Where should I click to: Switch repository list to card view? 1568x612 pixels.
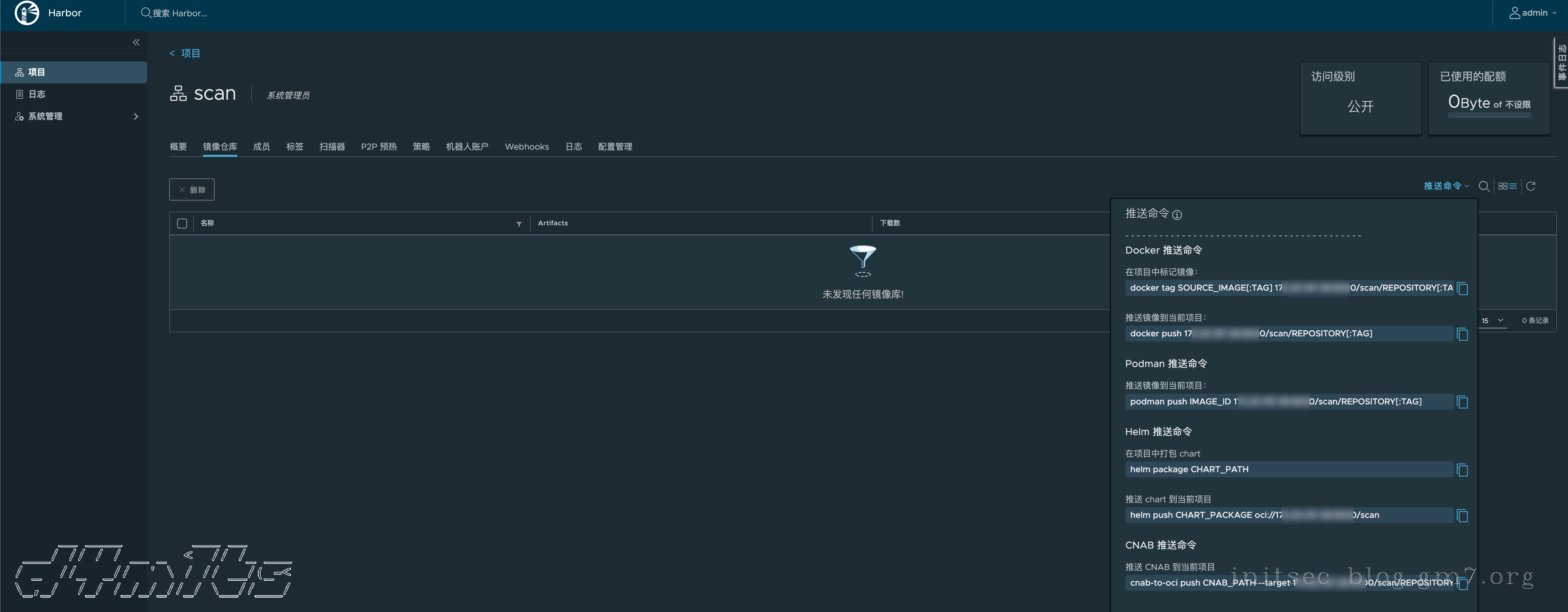[1502, 186]
